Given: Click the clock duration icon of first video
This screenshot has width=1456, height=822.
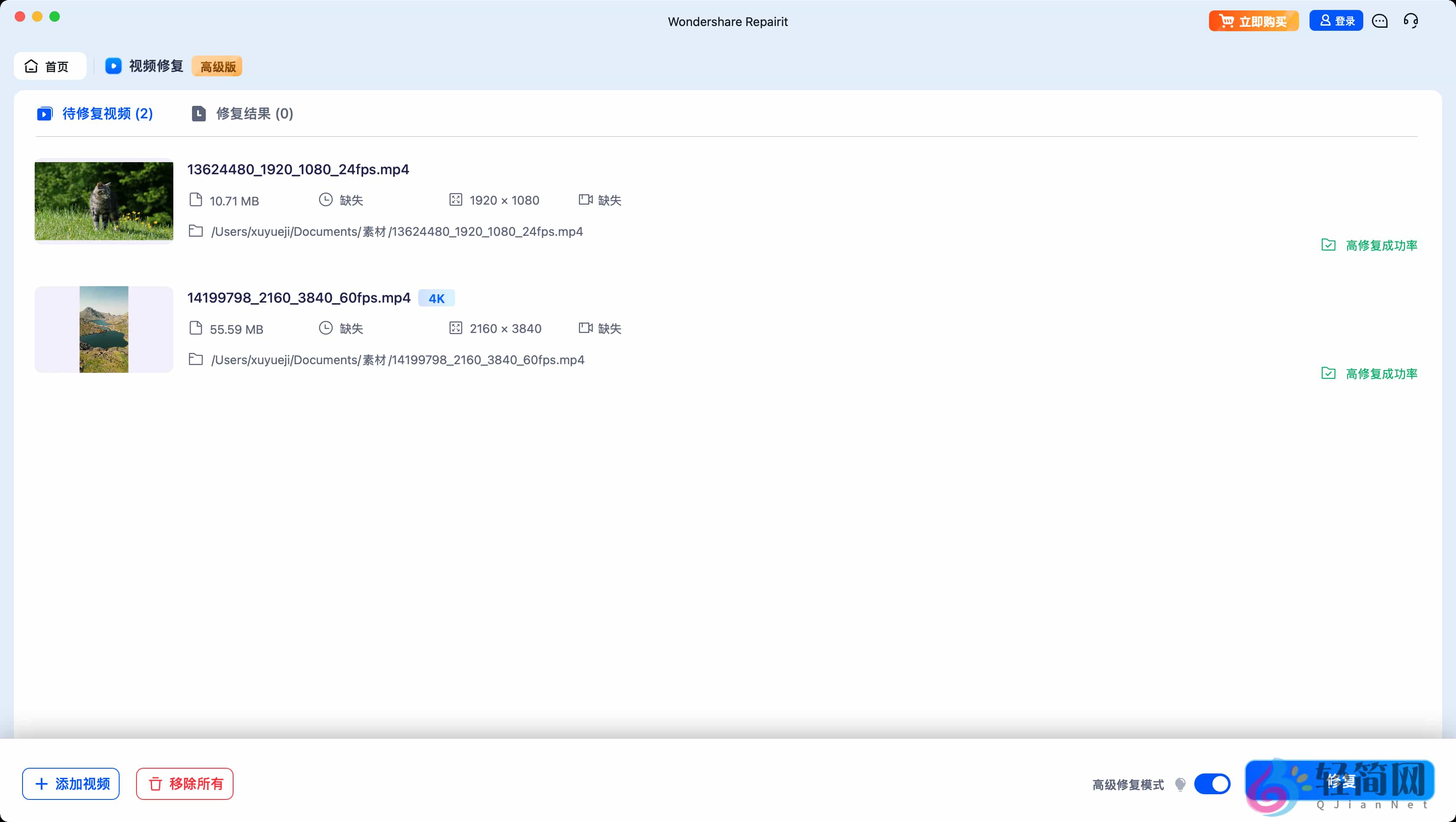Looking at the screenshot, I should click(325, 199).
